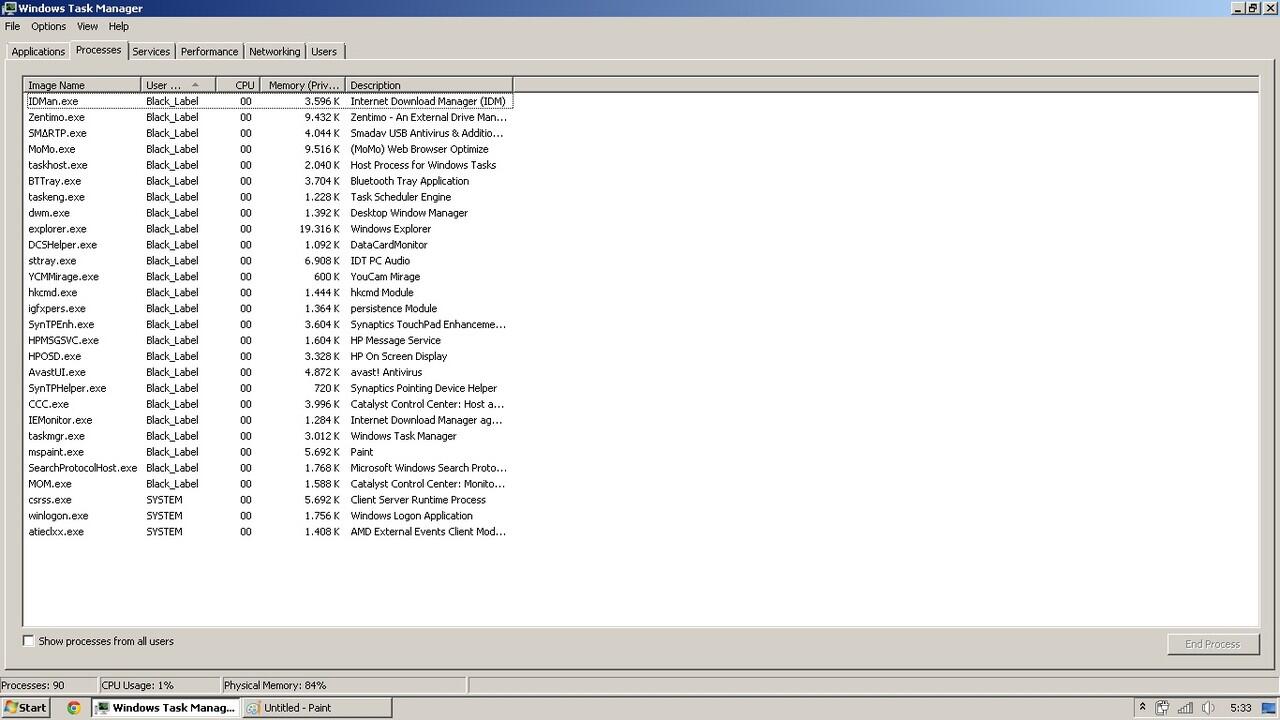The image size is (1280, 720).
Task: Open the Help menu
Action: point(119,26)
